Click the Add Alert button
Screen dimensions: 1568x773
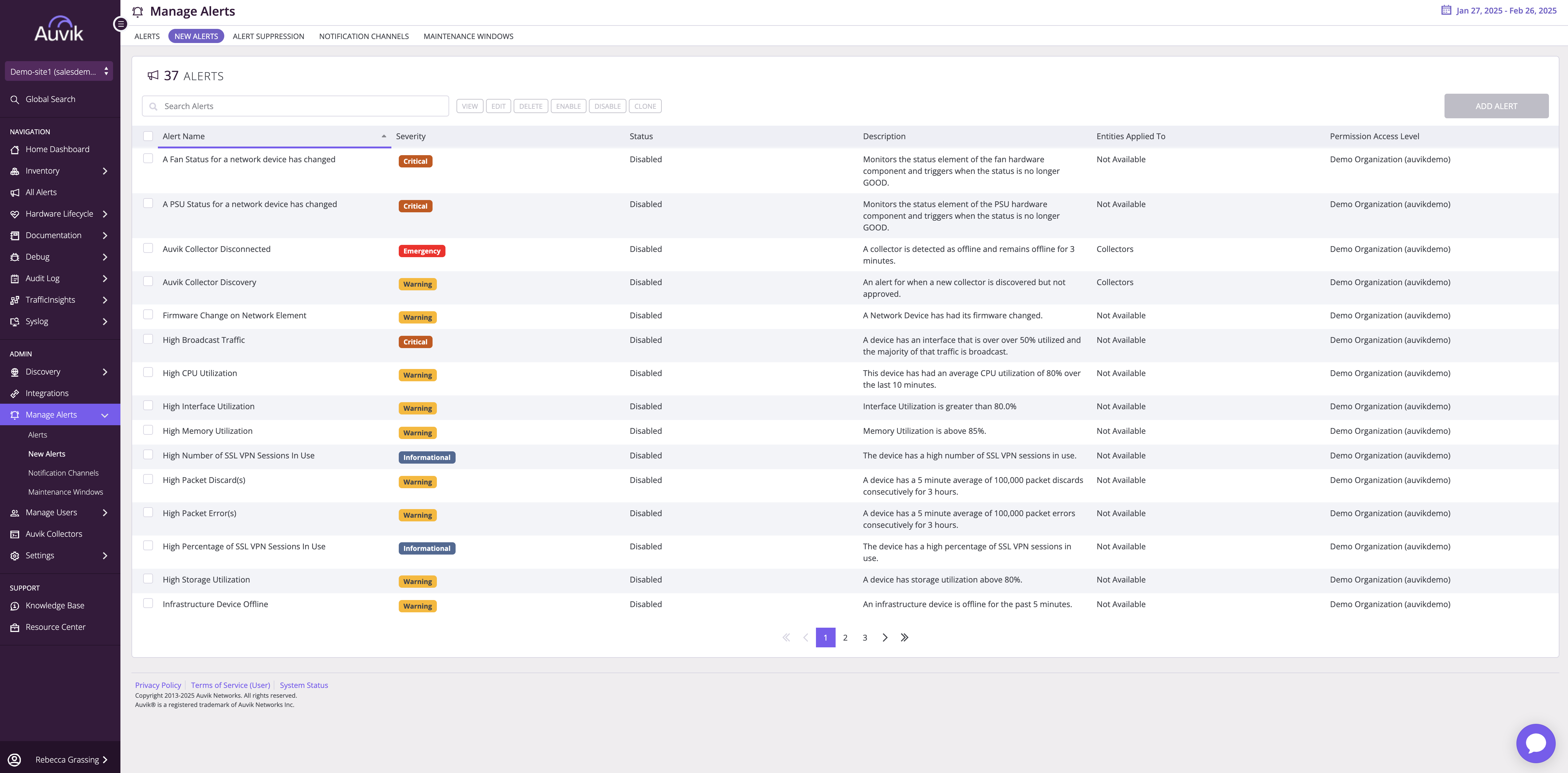tap(1496, 106)
